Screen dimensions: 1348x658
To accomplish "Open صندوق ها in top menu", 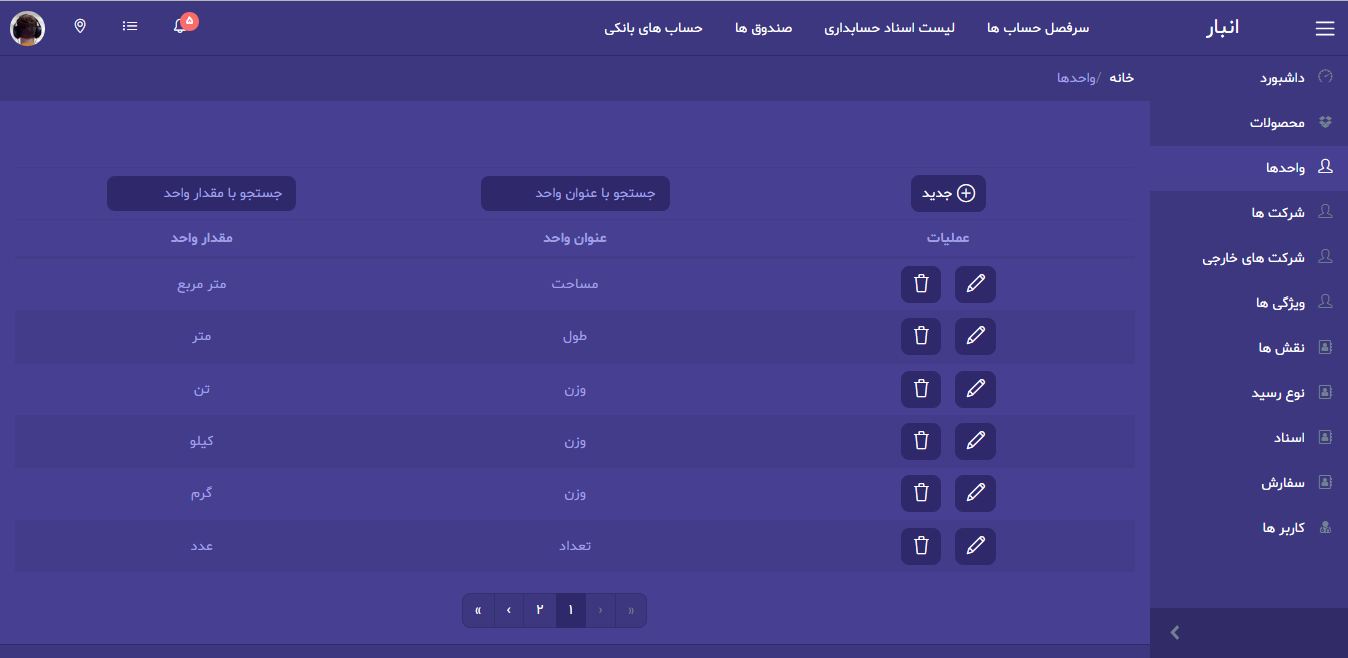I will click(764, 28).
